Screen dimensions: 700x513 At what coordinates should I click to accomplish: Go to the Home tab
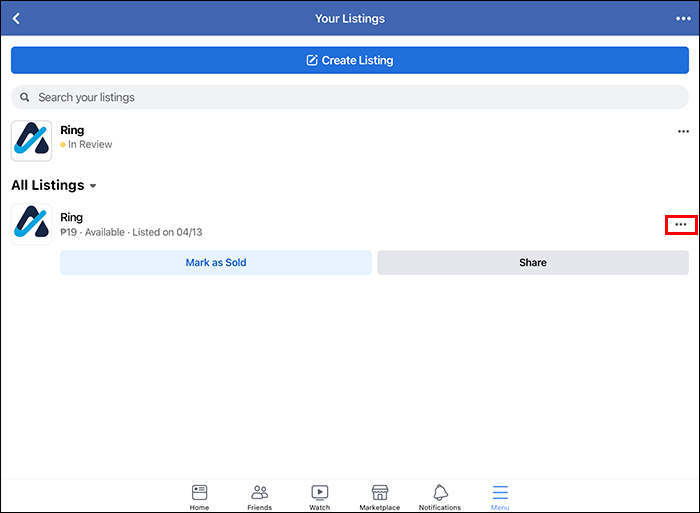(199, 497)
